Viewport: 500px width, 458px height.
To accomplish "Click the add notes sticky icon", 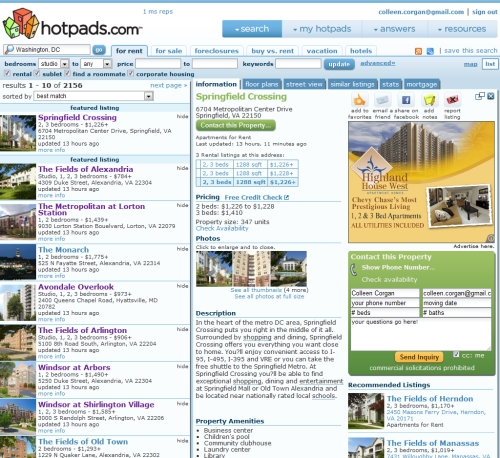I will point(429,100).
